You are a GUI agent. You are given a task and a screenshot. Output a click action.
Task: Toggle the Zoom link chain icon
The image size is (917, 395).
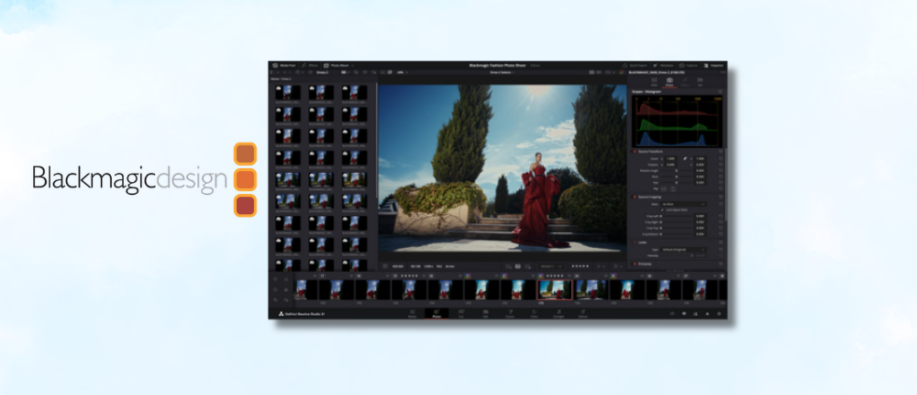[685, 159]
